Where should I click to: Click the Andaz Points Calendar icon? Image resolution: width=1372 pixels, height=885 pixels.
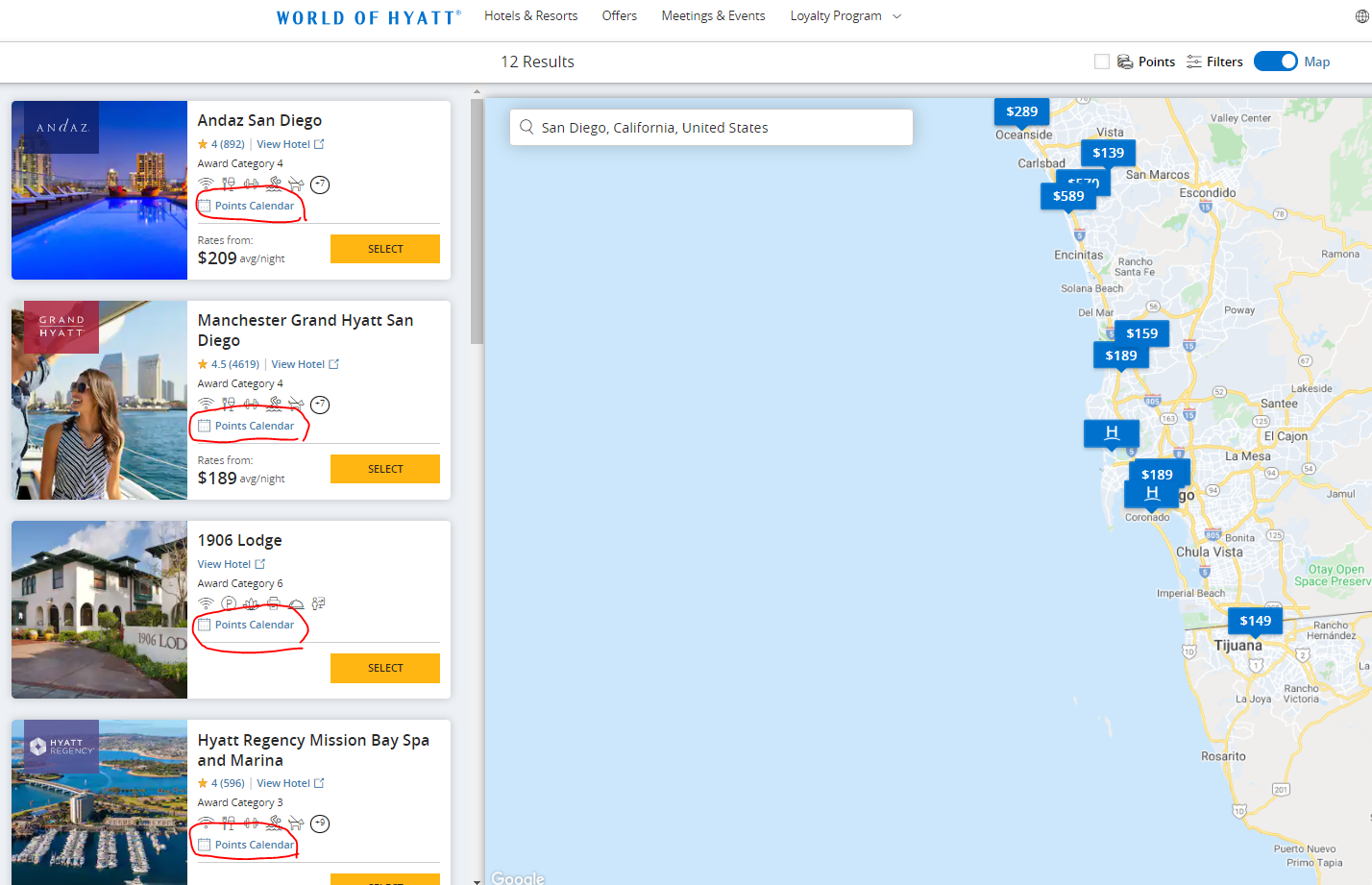pyautogui.click(x=204, y=206)
